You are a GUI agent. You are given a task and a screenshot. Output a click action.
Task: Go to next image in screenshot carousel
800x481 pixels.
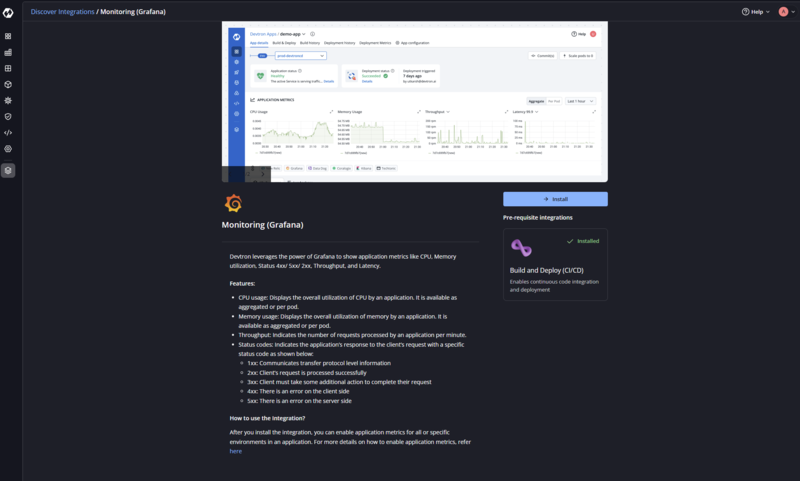tap(263, 174)
